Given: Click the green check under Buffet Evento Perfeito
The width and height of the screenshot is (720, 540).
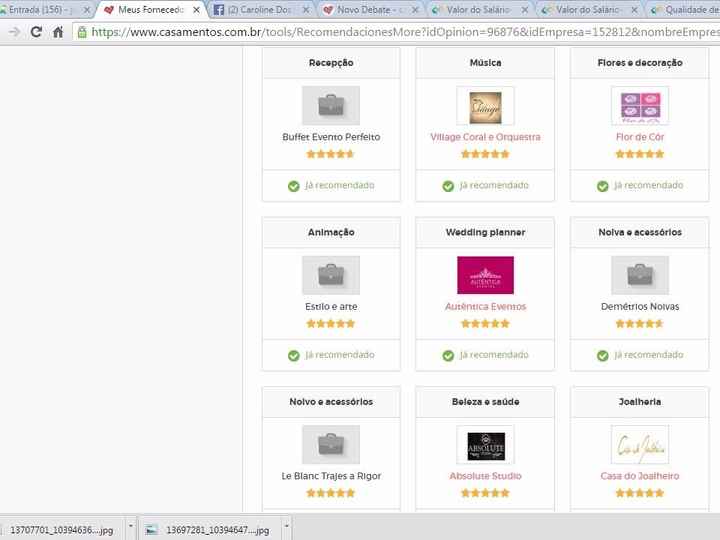Looking at the screenshot, I should (x=293, y=186).
